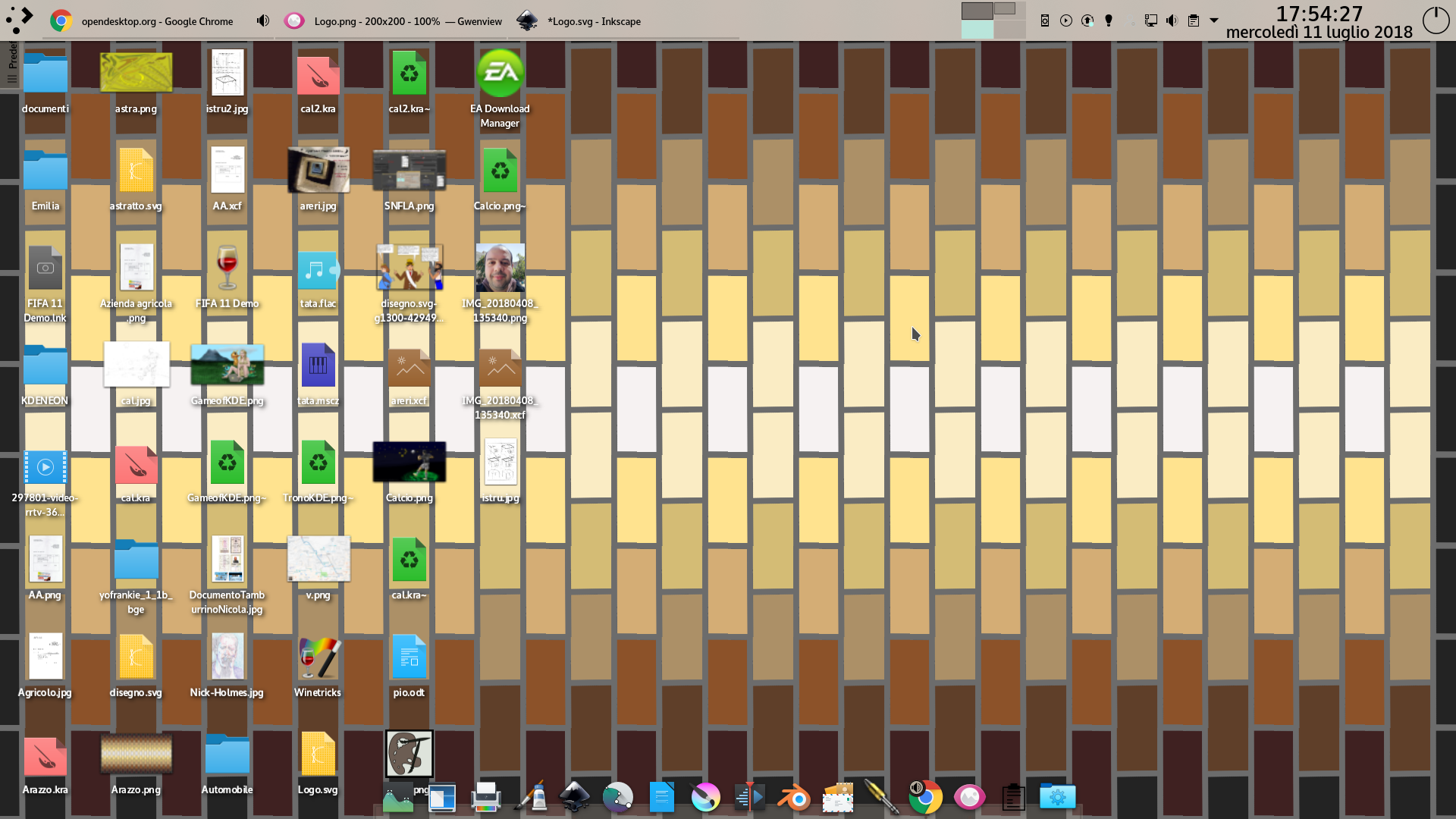Open the KDE Connect tray icon

1045,20
